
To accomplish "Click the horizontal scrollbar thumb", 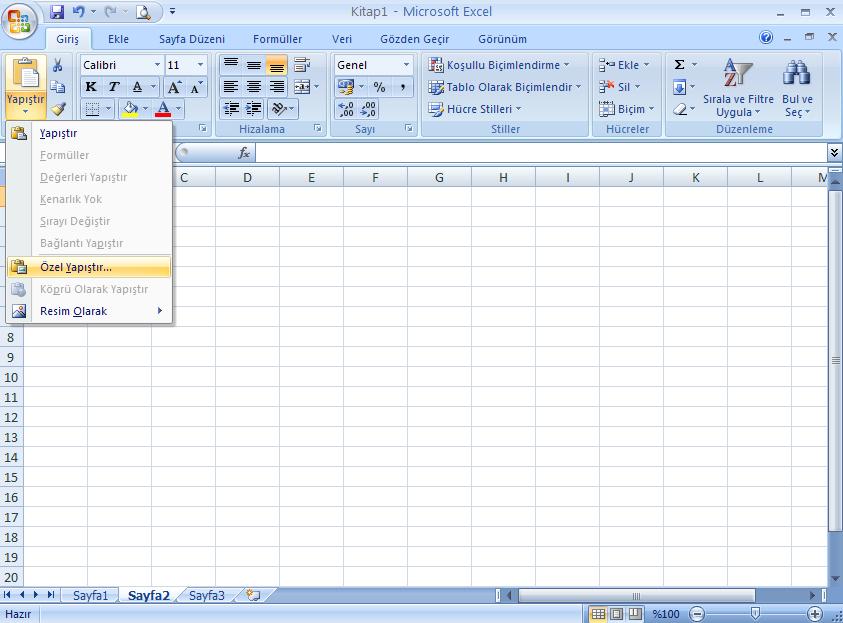I will click(x=637, y=595).
